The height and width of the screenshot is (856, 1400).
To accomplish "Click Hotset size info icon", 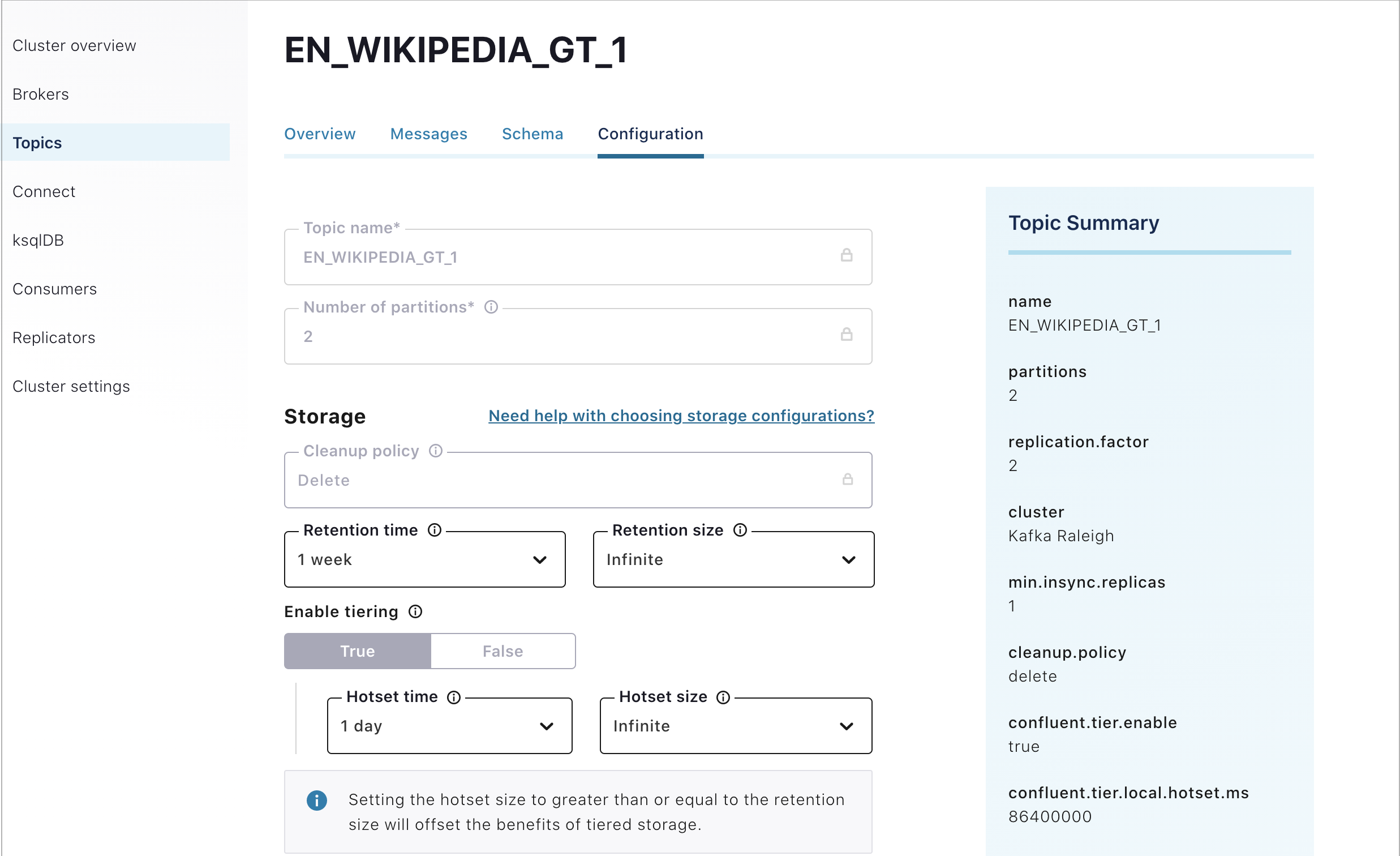I will click(723, 697).
